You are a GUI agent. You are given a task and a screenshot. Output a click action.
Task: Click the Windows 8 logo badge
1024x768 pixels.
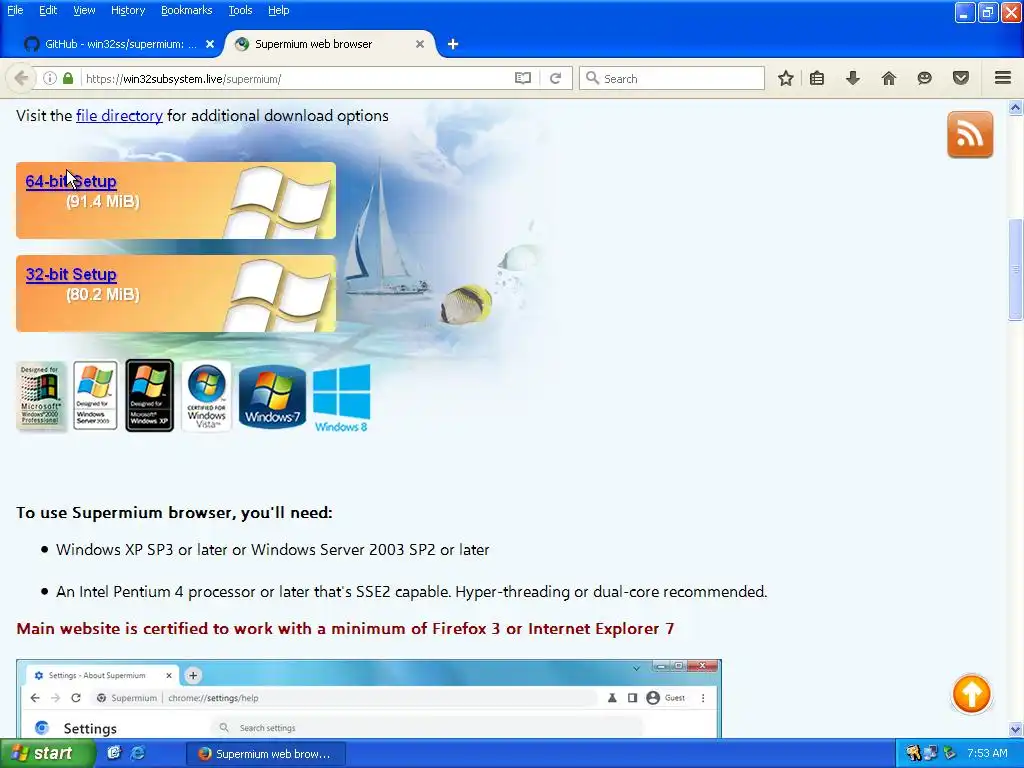pyautogui.click(x=342, y=398)
